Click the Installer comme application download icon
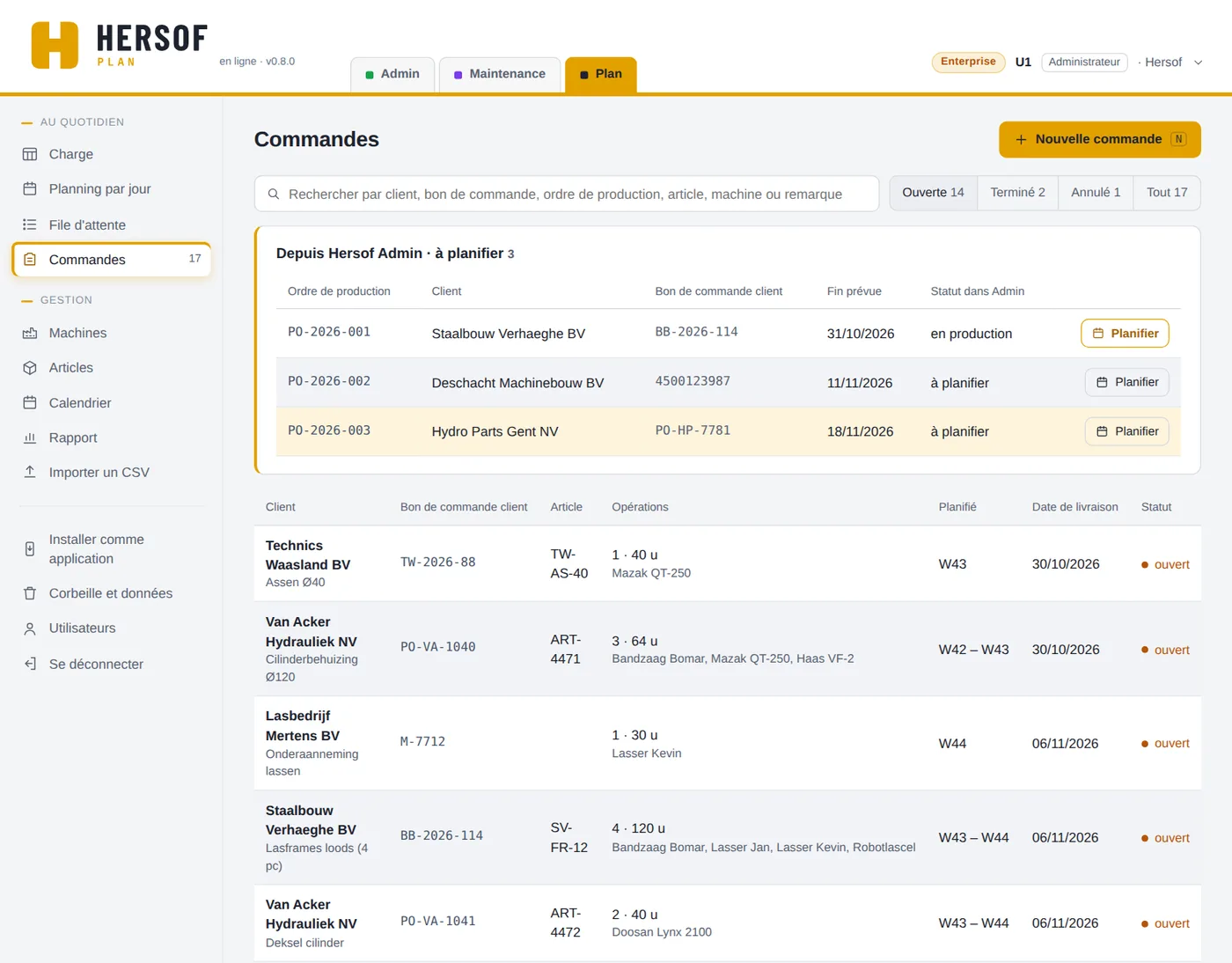1232x963 pixels. tap(30, 549)
